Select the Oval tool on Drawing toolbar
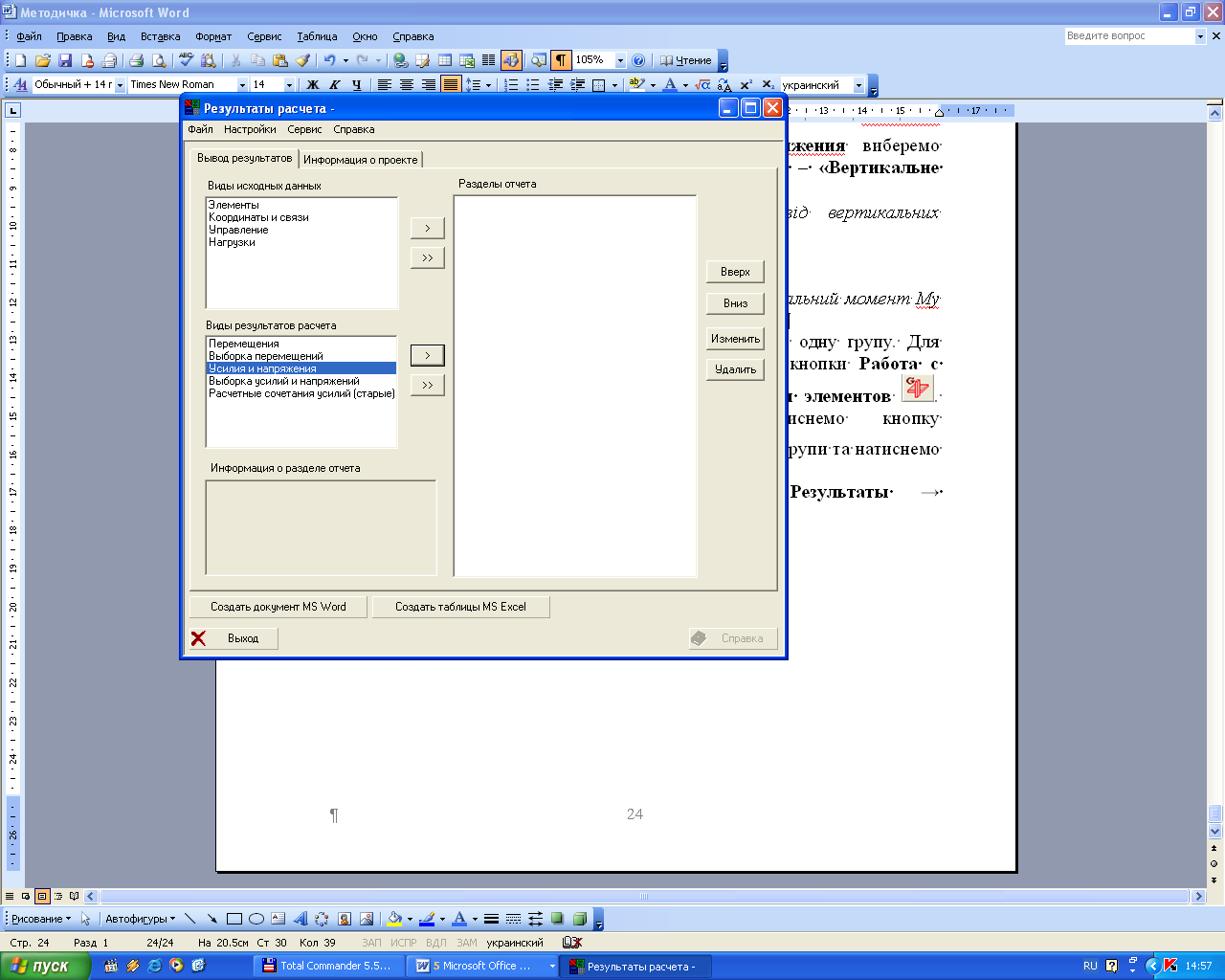 click(x=256, y=919)
